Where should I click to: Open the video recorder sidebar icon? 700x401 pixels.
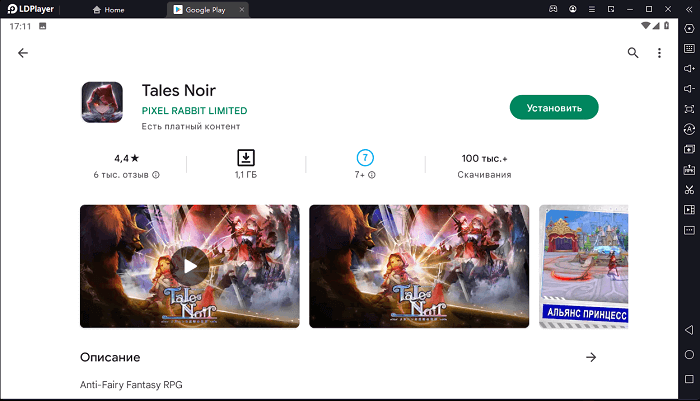[x=689, y=210]
